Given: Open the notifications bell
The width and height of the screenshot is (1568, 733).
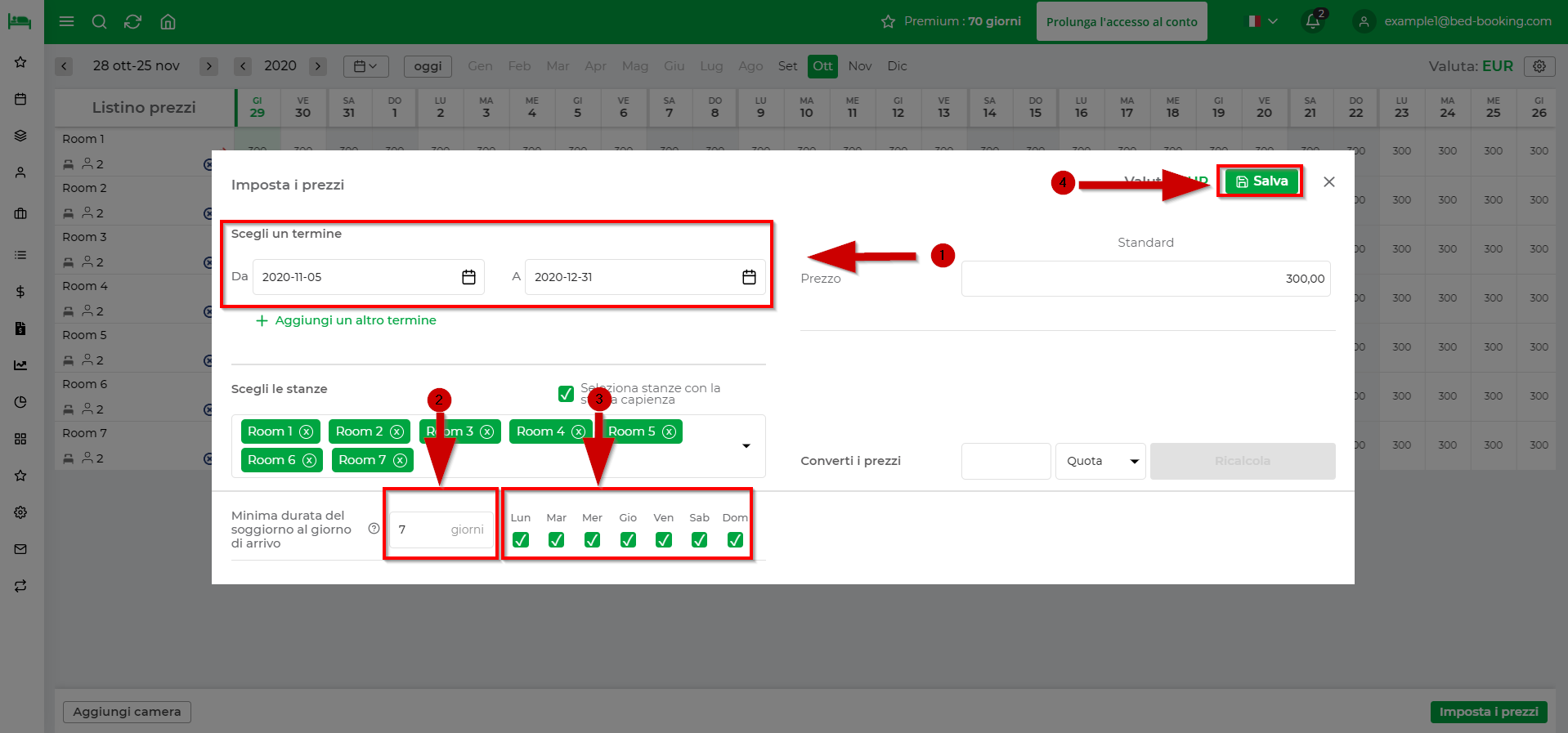Looking at the screenshot, I should (1313, 21).
